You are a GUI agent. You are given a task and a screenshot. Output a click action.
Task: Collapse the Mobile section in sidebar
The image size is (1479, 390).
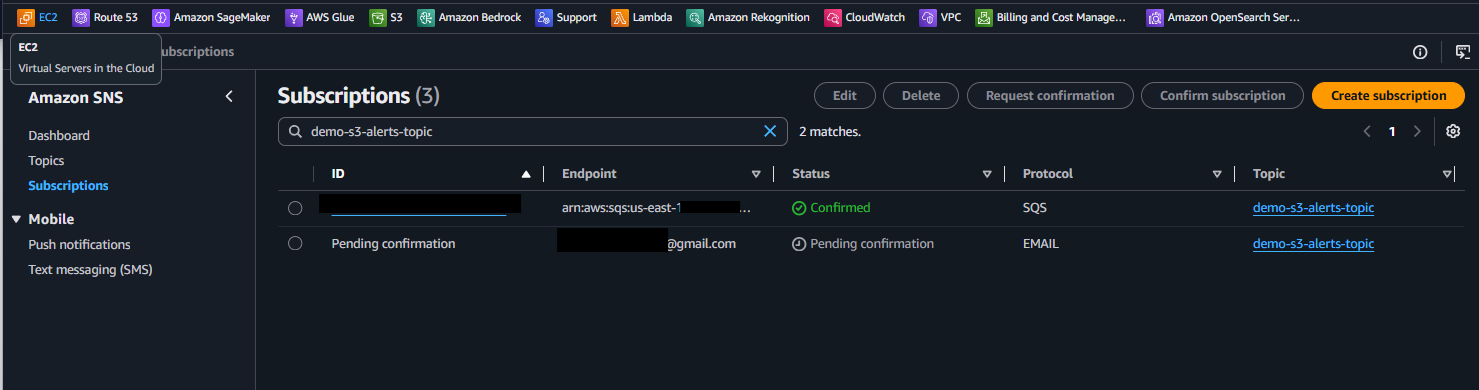point(16,219)
